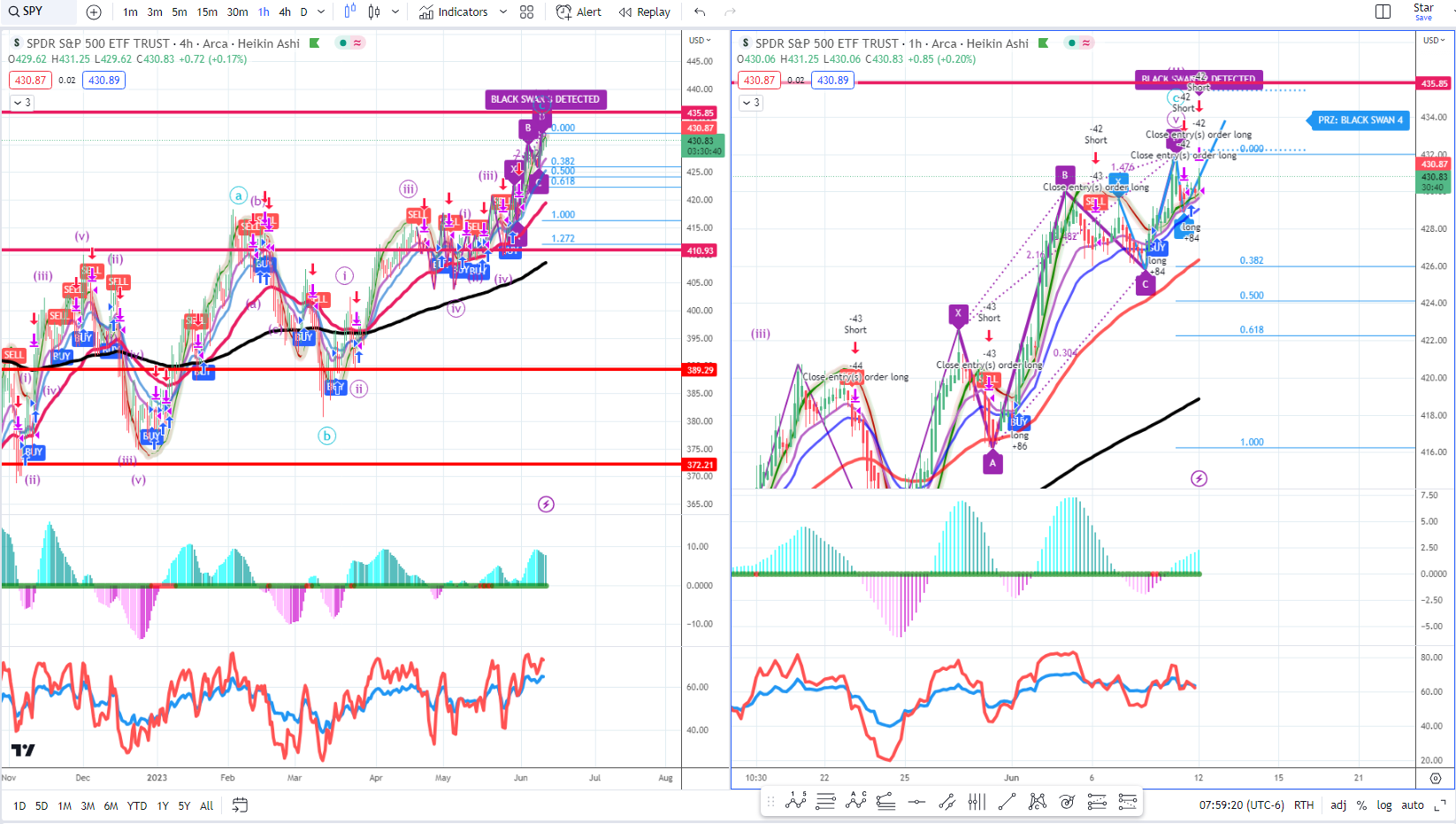This screenshot has height=824, width=1456.
Task: Select the Fib spiral tool
Action: [x=1067, y=802]
